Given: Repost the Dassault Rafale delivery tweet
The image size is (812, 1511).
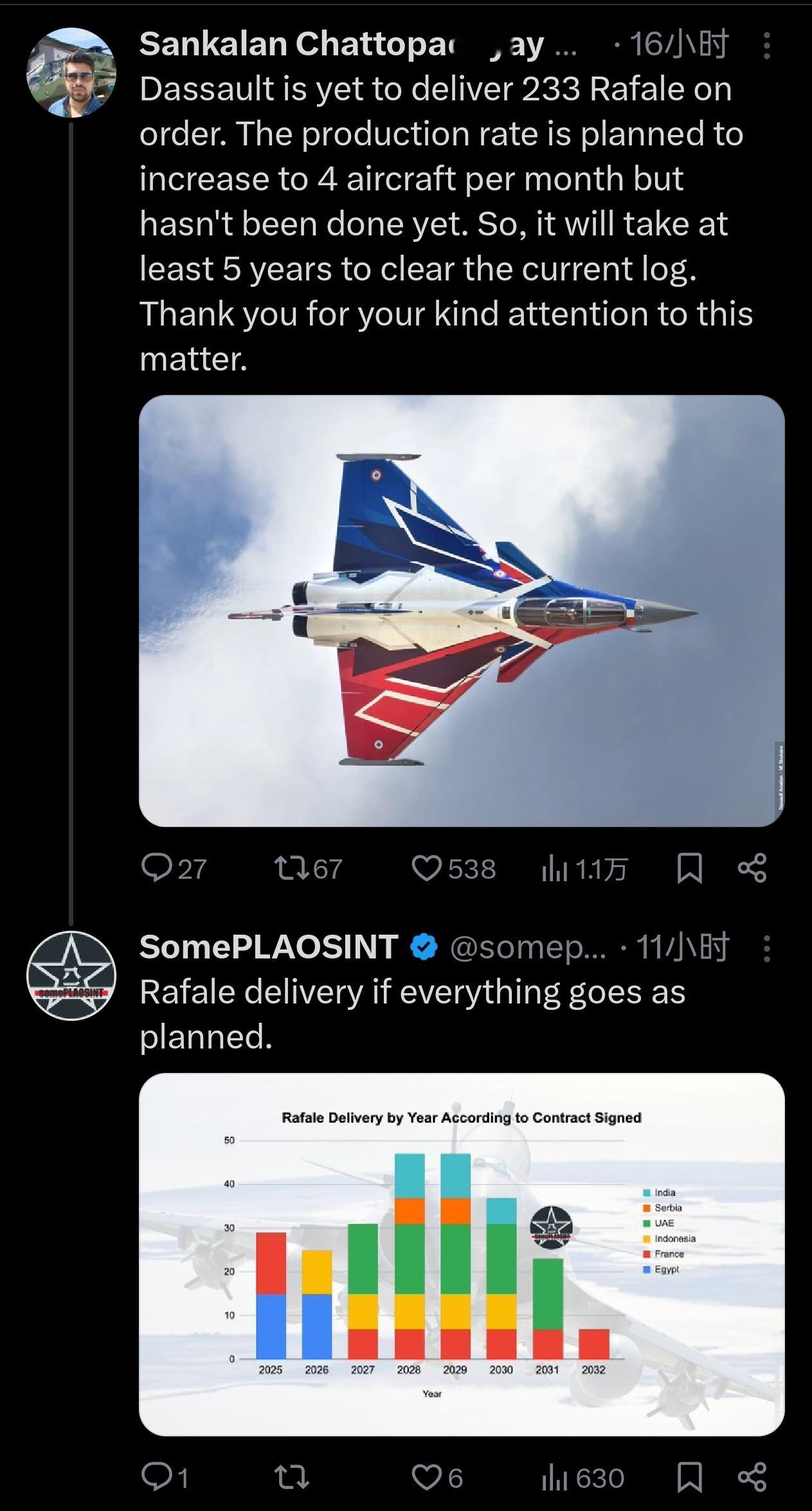Looking at the screenshot, I should click(293, 868).
